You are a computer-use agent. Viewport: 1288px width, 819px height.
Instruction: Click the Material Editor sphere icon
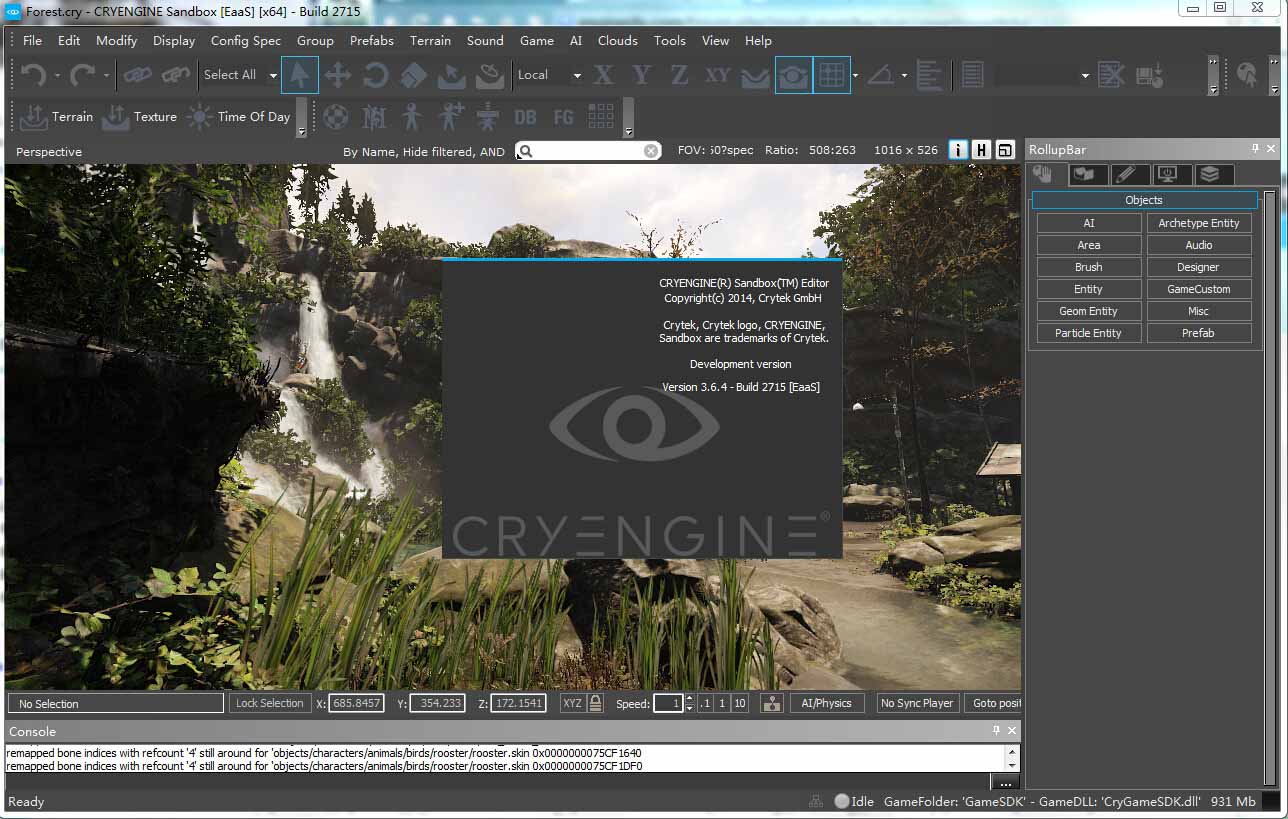coord(335,117)
